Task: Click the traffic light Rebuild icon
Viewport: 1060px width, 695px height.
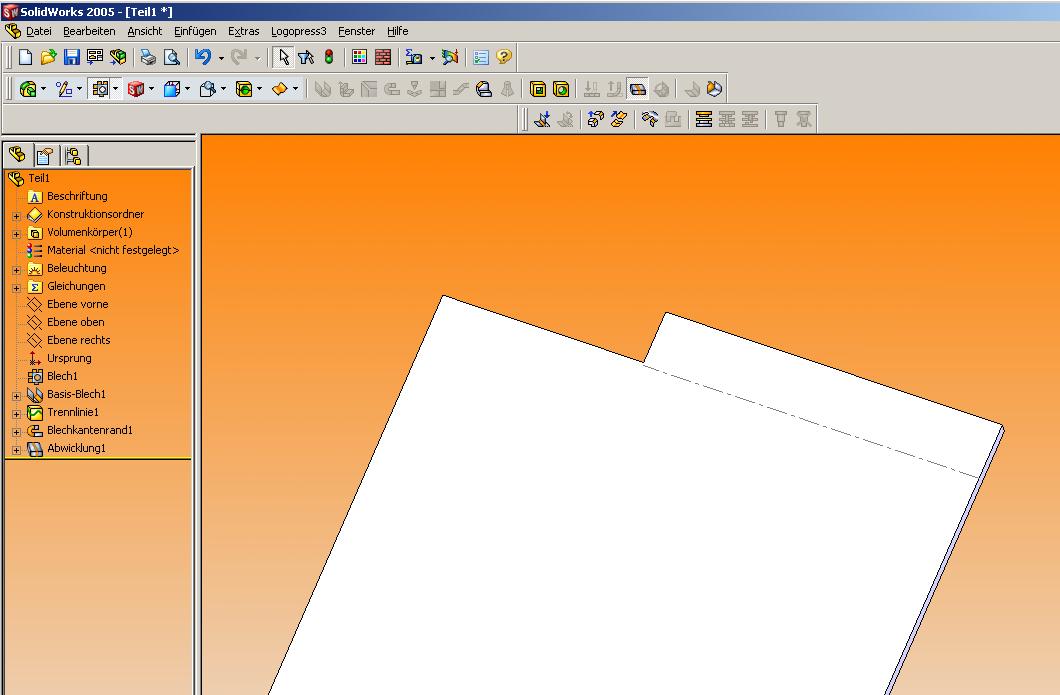Action: coord(328,57)
